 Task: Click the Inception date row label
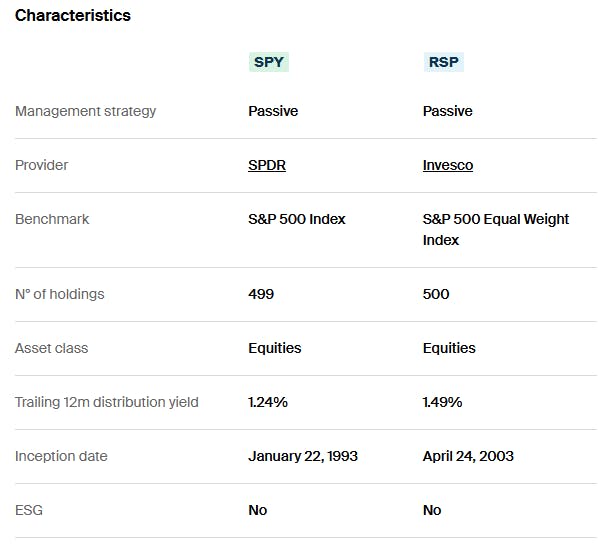tap(61, 456)
